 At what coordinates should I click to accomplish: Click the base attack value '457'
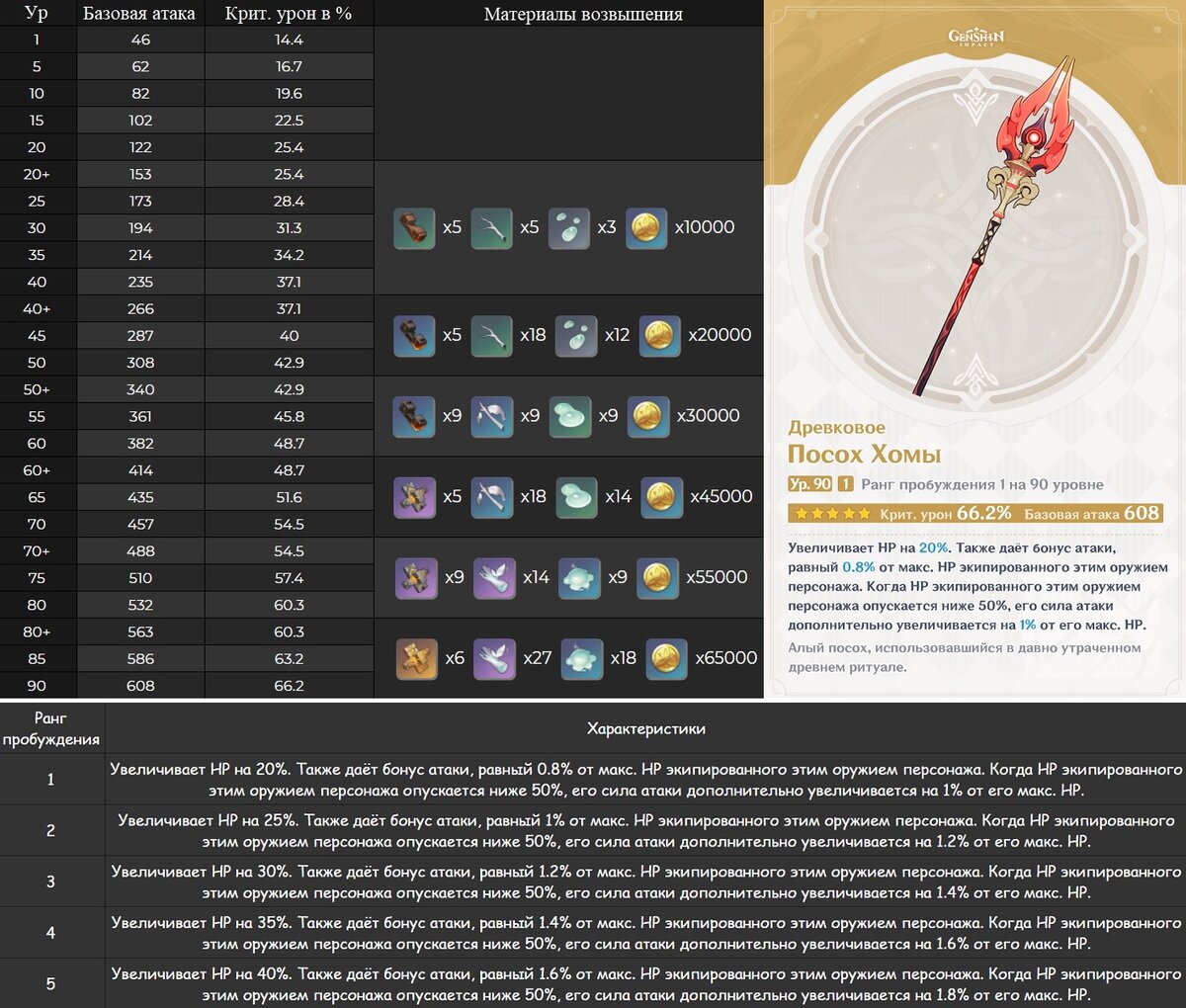tap(140, 524)
